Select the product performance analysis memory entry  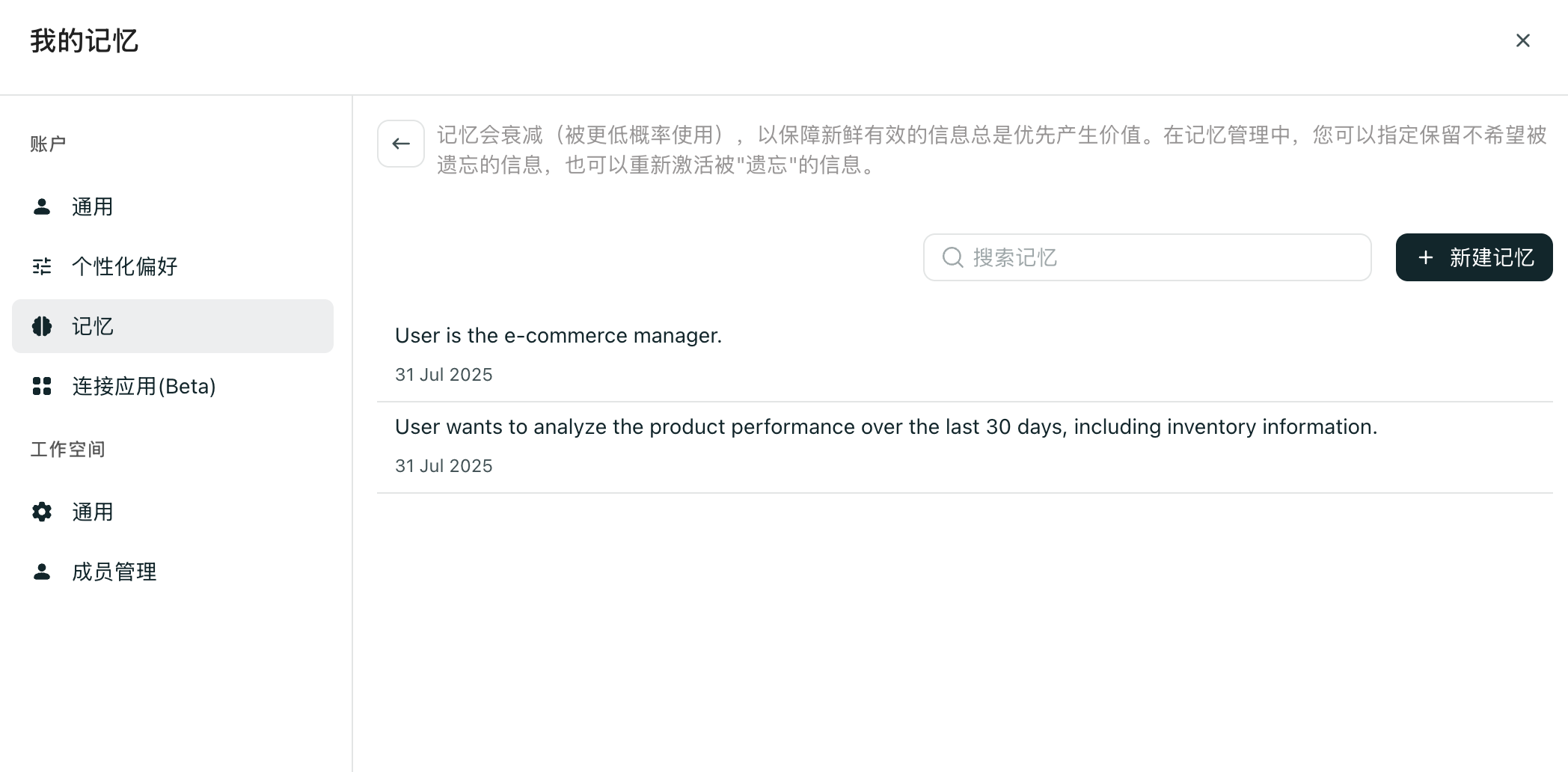click(x=886, y=427)
